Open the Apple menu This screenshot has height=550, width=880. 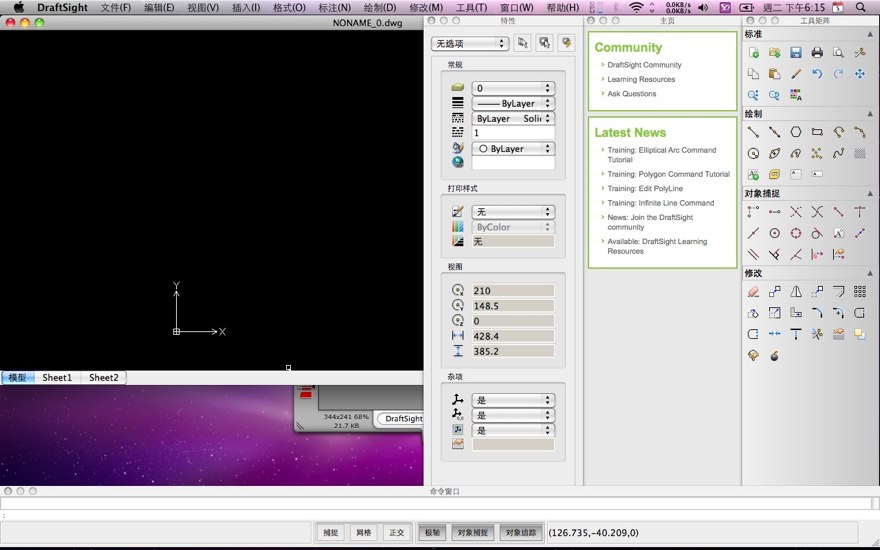19,7
